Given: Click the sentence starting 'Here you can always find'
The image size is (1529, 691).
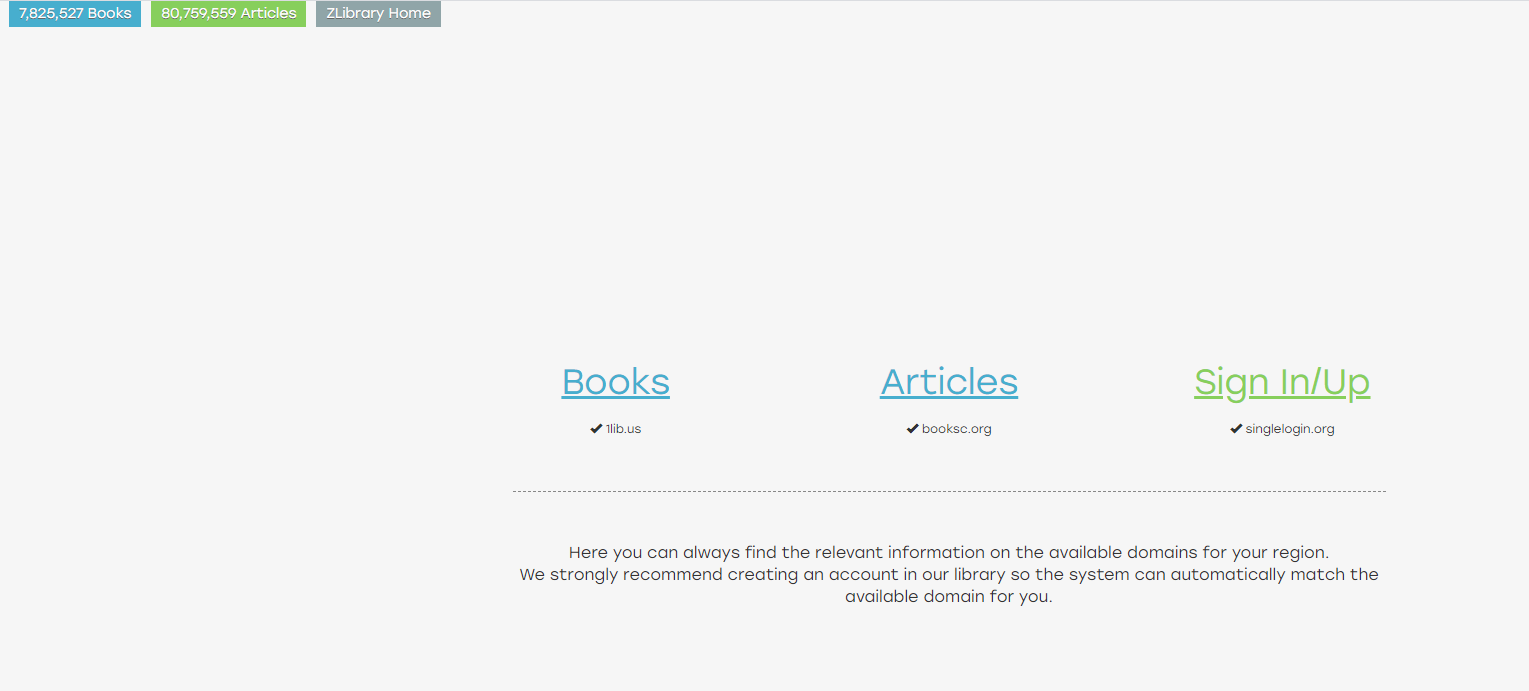Looking at the screenshot, I should [x=949, y=552].
